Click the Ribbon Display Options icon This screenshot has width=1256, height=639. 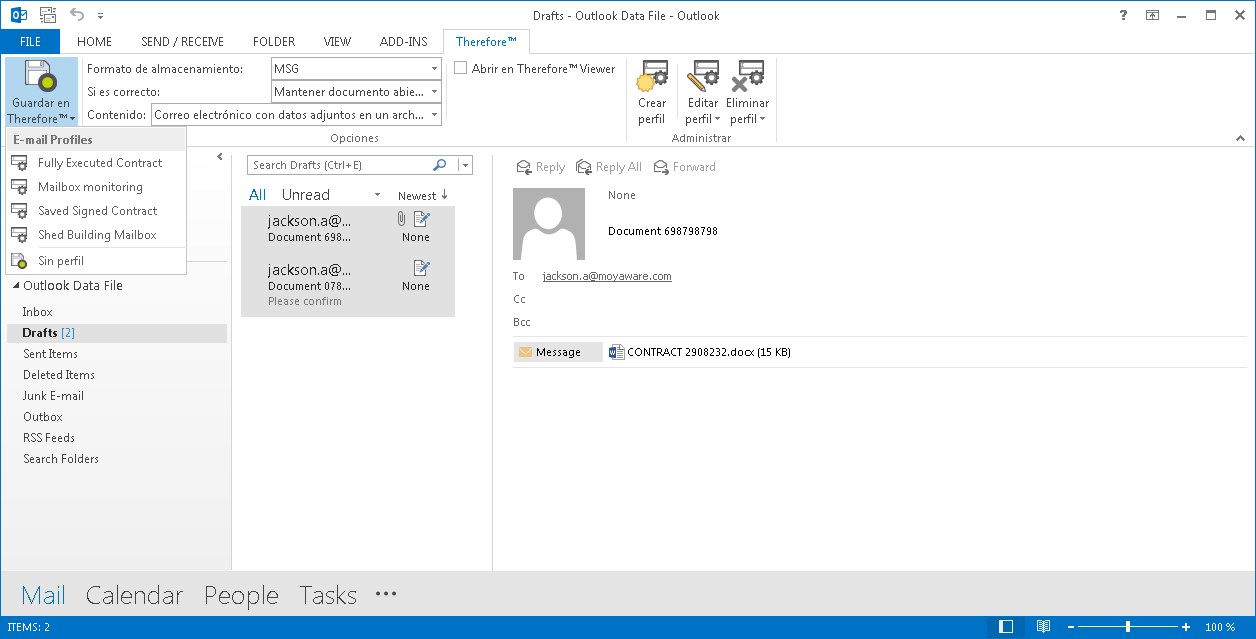[x=1153, y=15]
